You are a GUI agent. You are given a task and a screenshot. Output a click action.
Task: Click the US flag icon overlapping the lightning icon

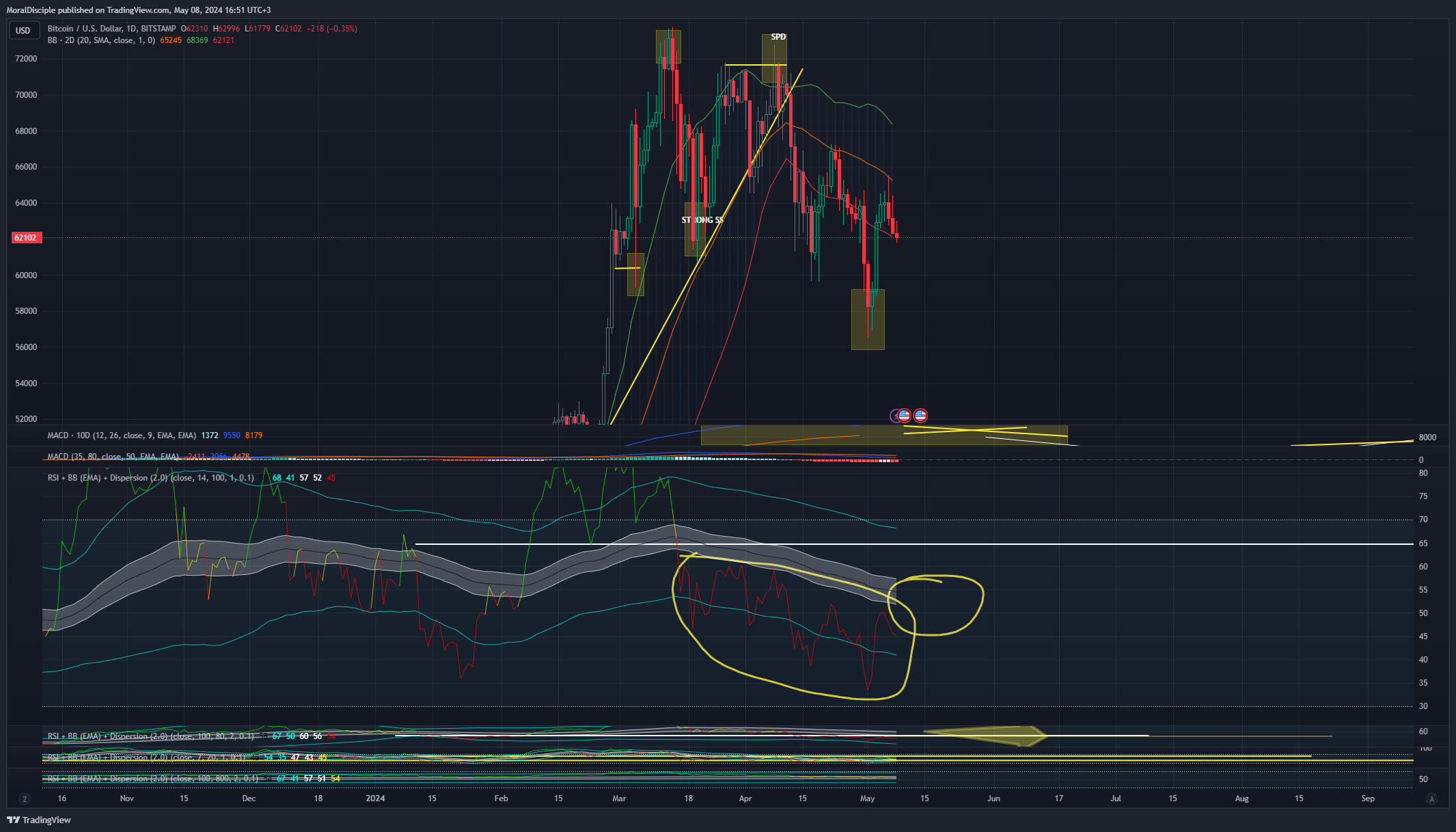904,415
